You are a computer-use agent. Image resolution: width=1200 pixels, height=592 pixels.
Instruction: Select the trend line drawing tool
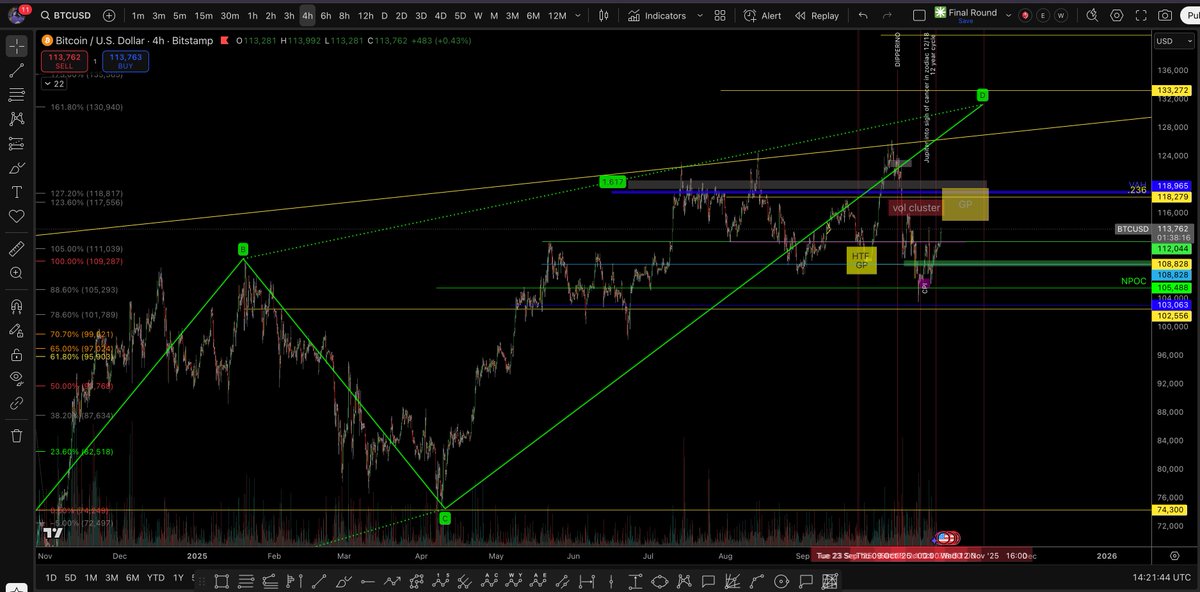click(x=17, y=70)
